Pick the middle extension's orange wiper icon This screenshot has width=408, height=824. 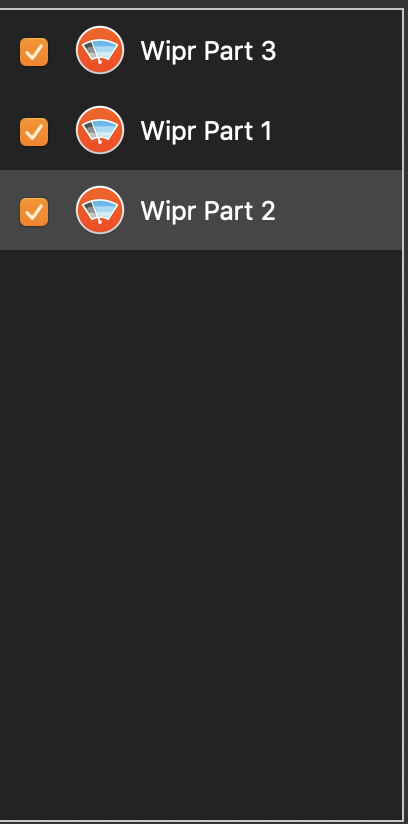100,130
